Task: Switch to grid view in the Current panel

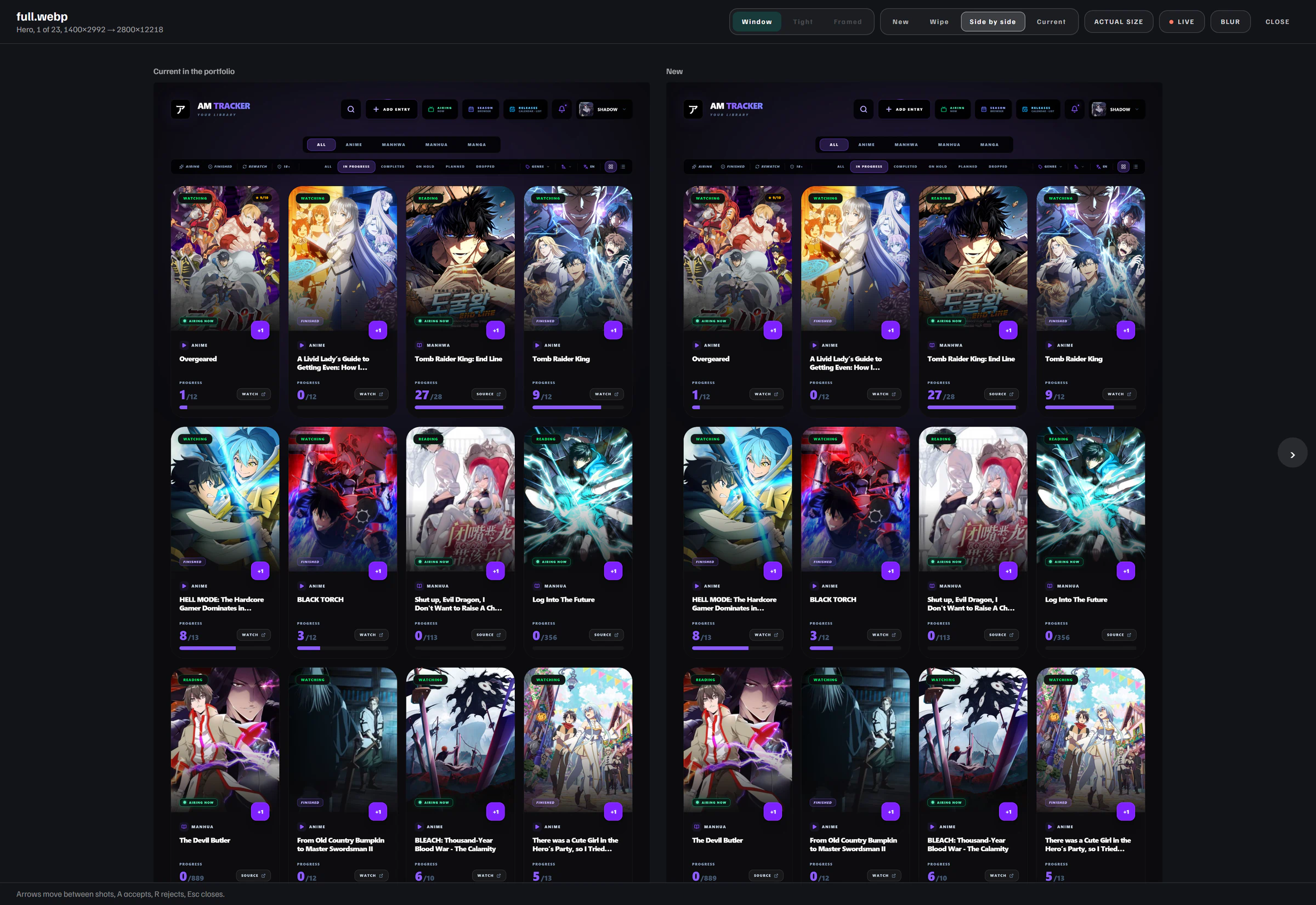Action: pos(610,167)
